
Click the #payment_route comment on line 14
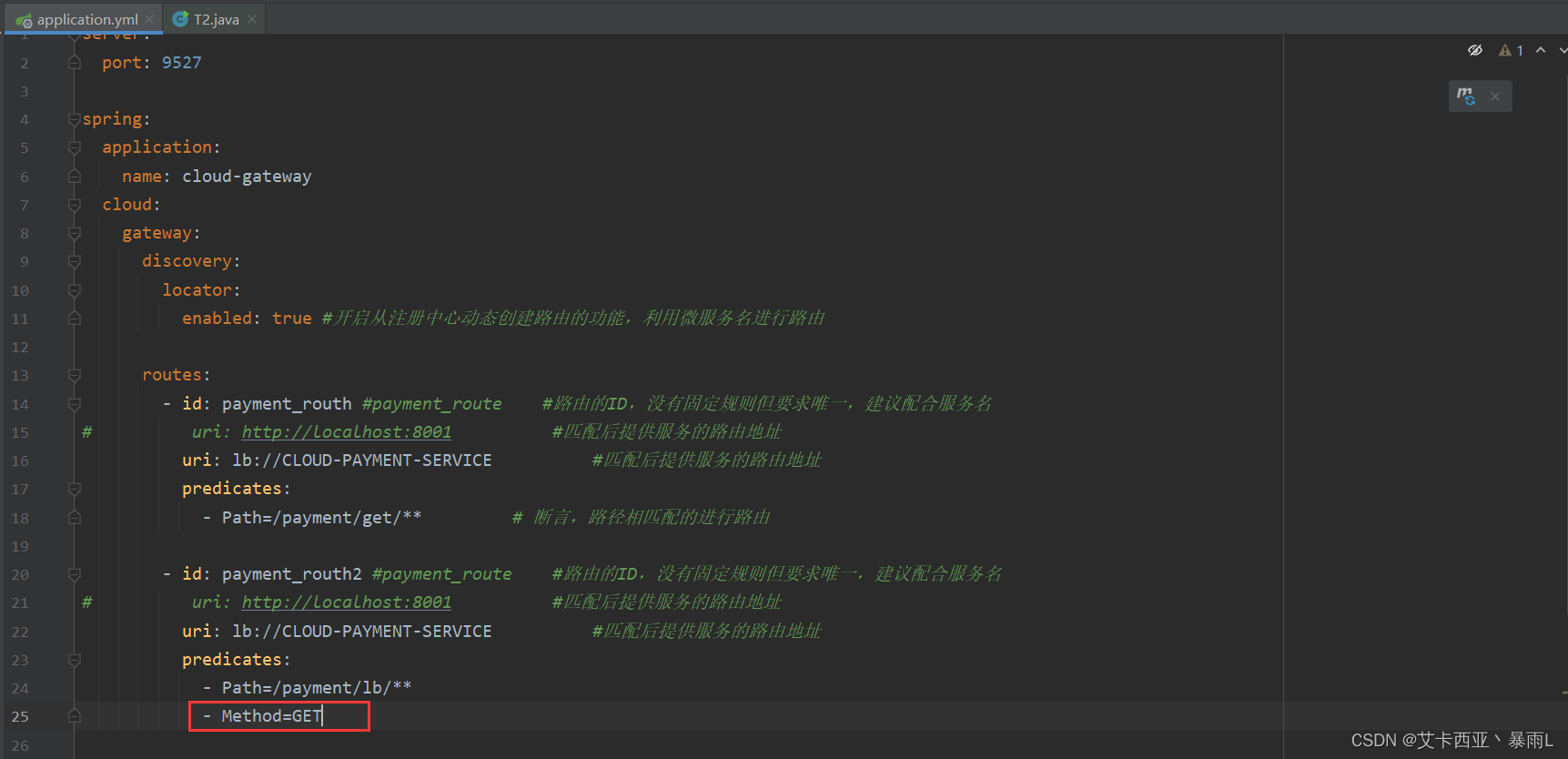(431, 404)
